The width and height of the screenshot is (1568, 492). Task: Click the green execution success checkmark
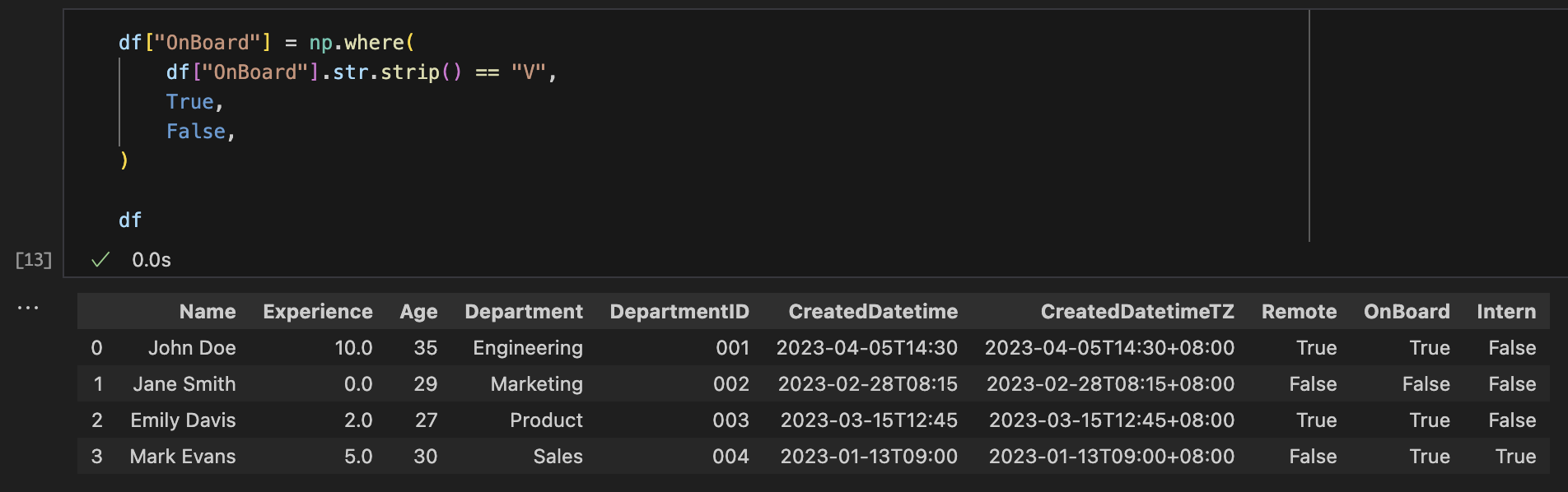(x=100, y=260)
